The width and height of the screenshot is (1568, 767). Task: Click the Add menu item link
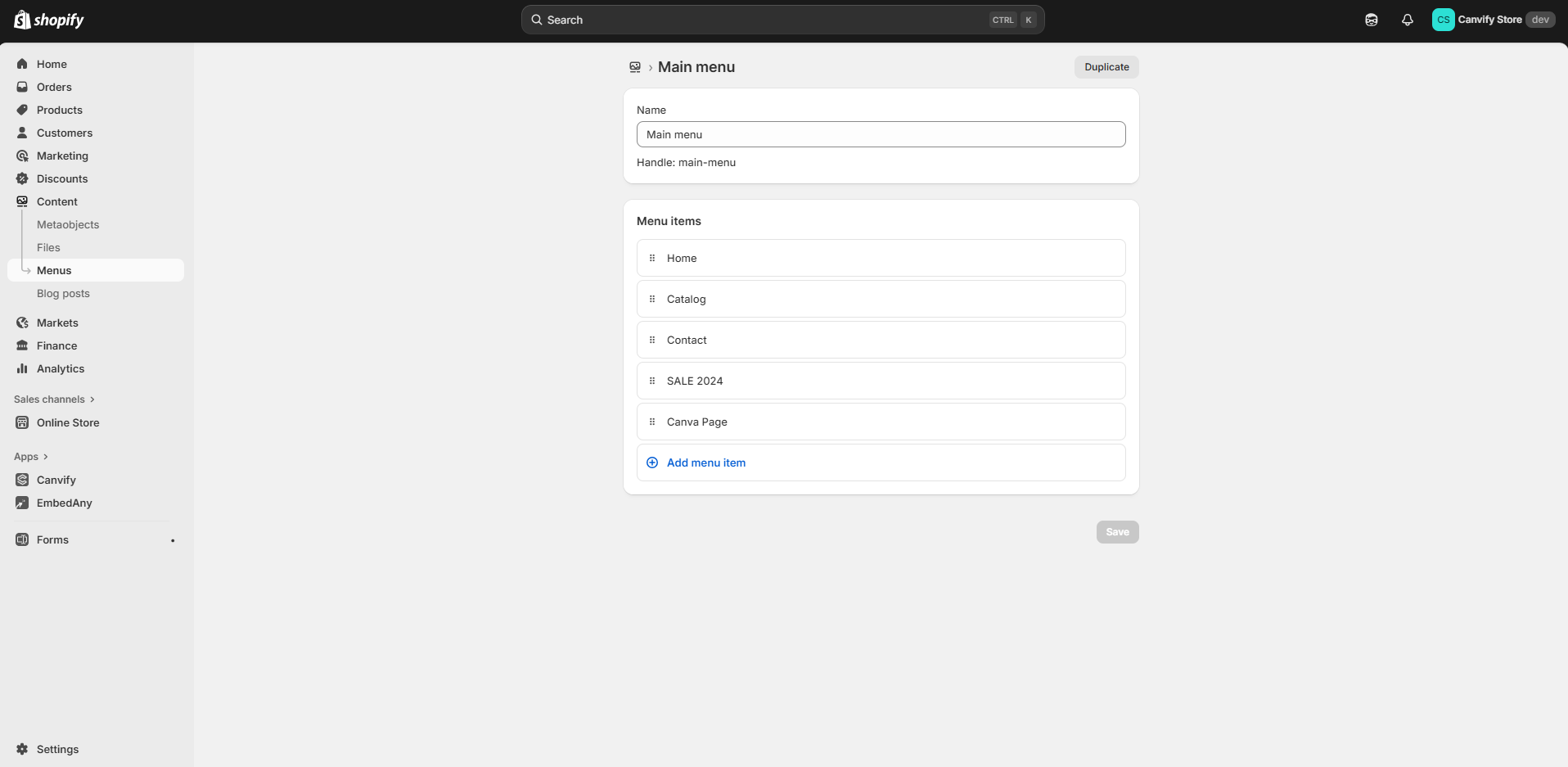[x=705, y=462]
